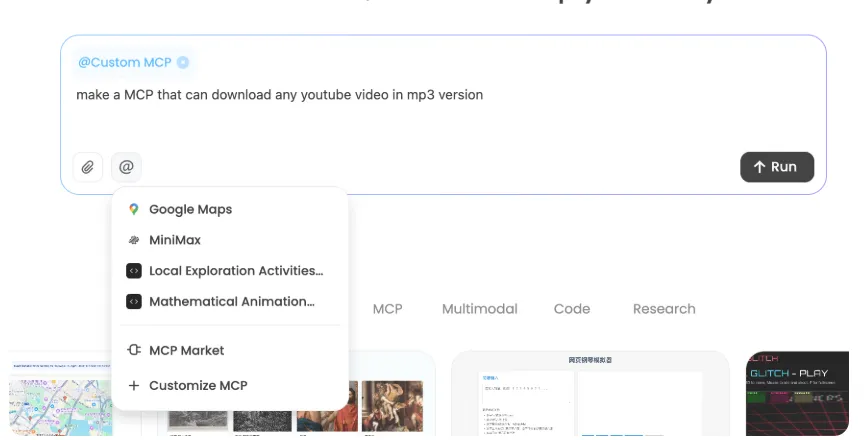Click the plus icon beside Customize MCP
Viewport: 867px width, 440px height.
click(x=134, y=386)
